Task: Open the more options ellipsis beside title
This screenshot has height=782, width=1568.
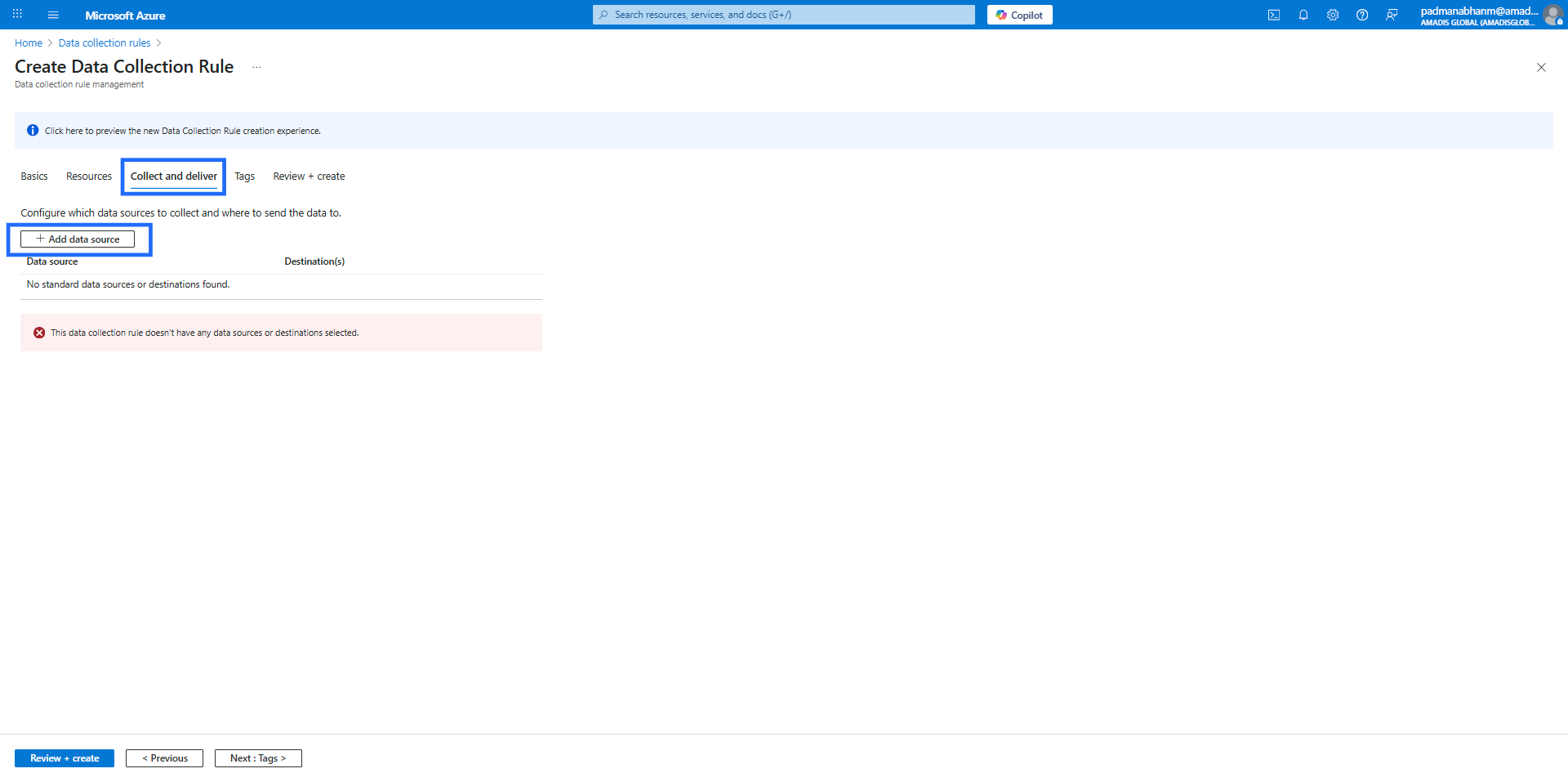Action: click(256, 67)
